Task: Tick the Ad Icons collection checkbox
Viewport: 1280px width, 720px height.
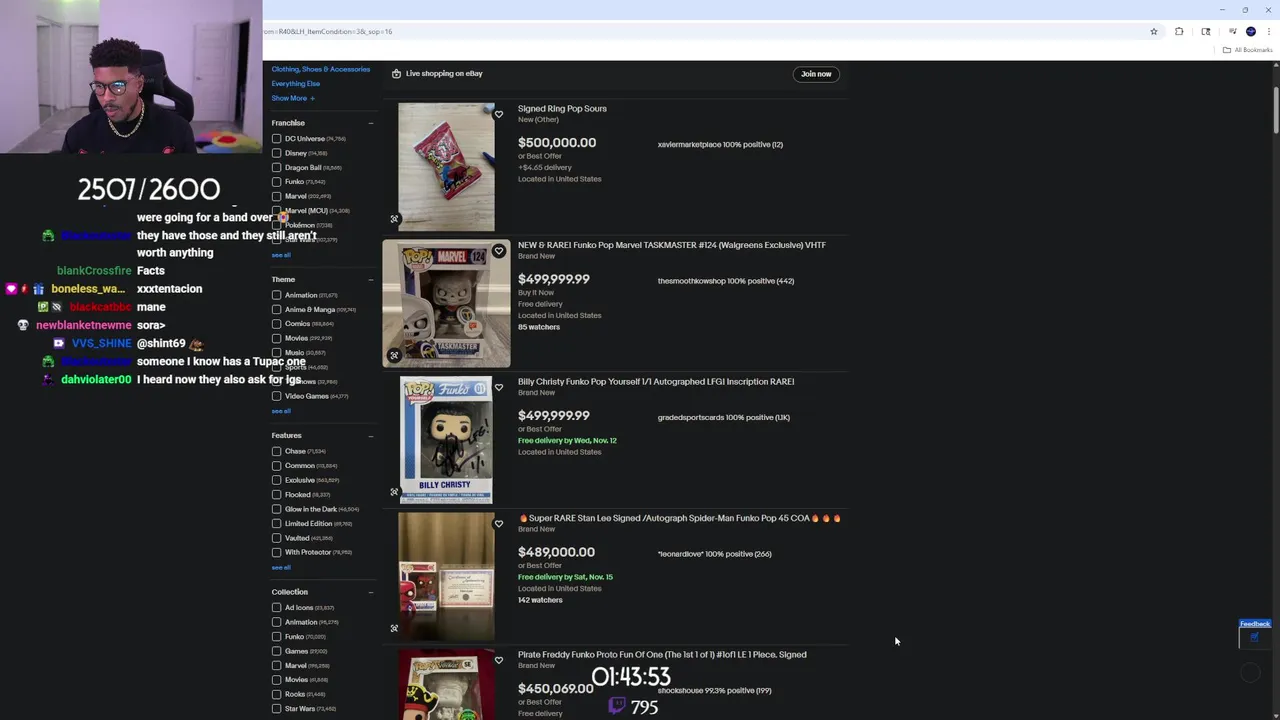Action: click(x=276, y=608)
